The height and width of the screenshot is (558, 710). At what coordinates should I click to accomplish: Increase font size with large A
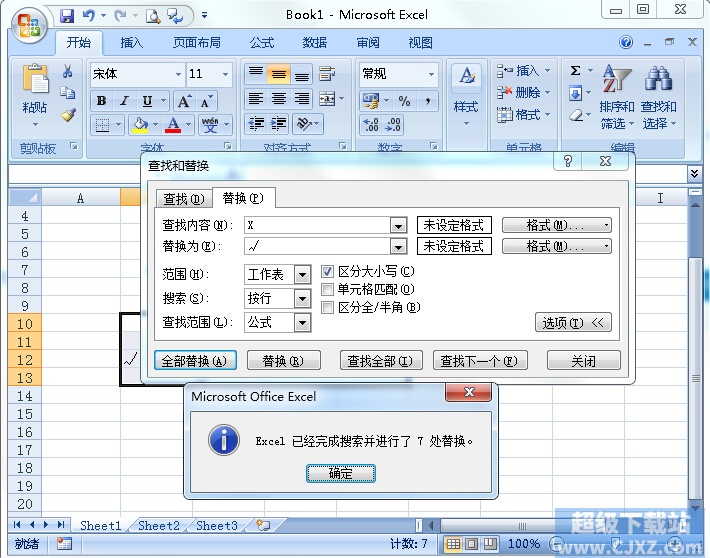point(184,101)
